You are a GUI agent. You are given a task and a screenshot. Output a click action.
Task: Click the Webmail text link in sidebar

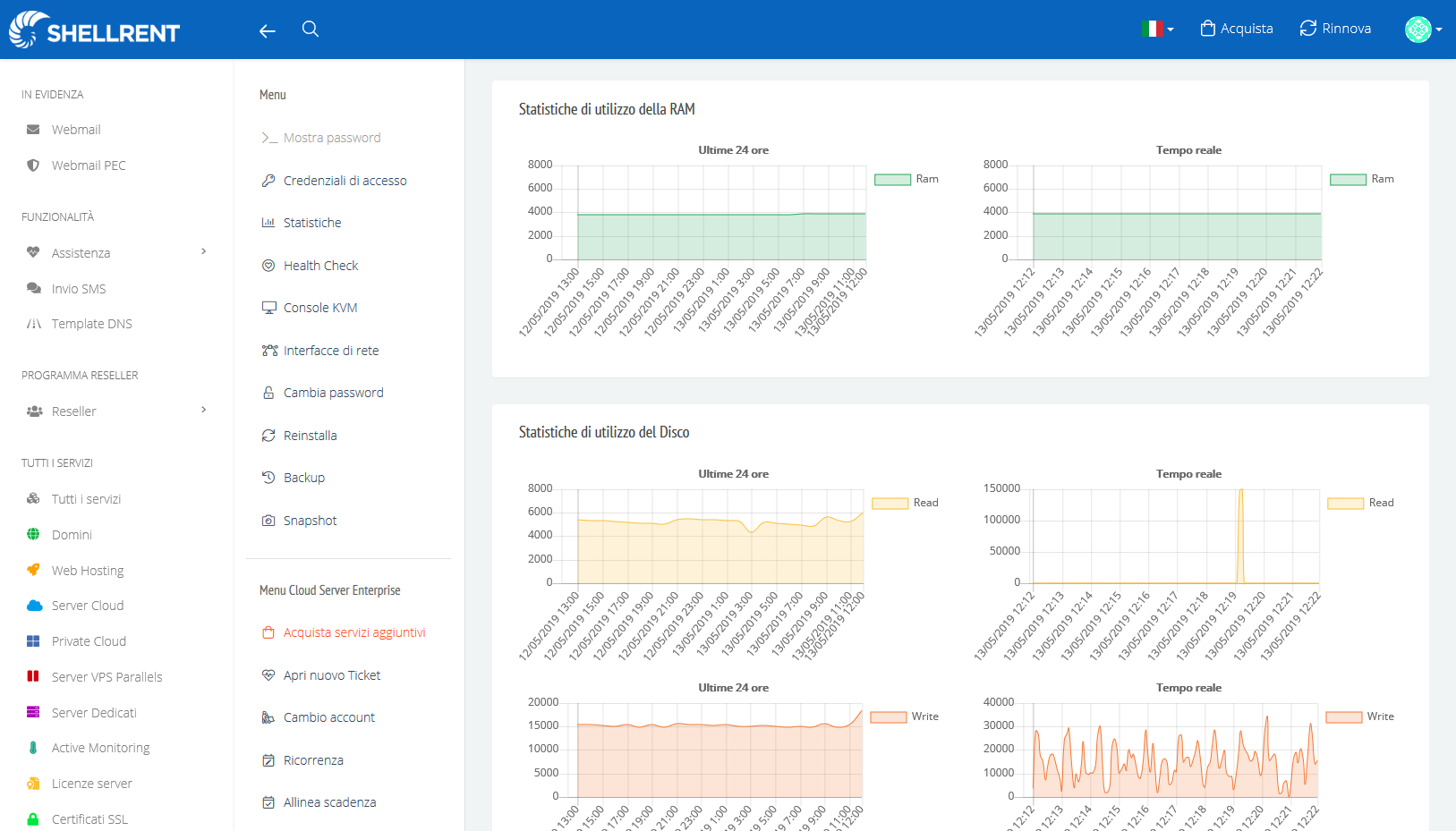pyautogui.click(x=76, y=130)
